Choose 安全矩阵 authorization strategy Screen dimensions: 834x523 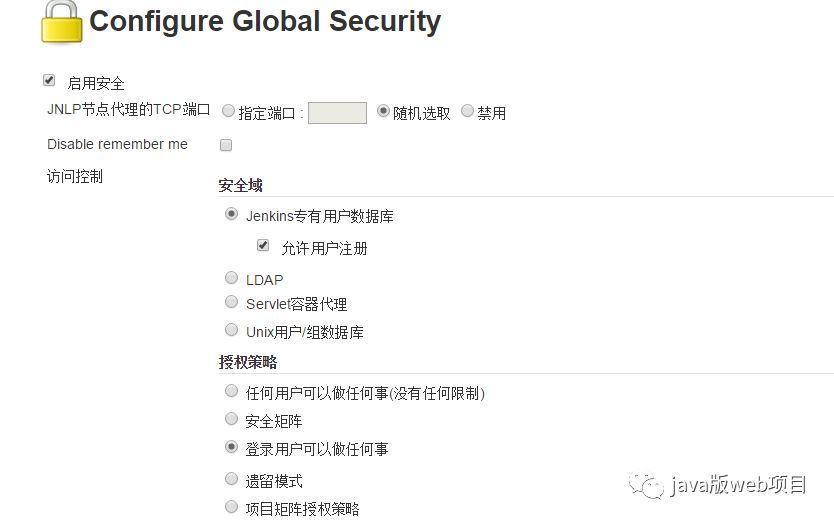click(232, 419)
